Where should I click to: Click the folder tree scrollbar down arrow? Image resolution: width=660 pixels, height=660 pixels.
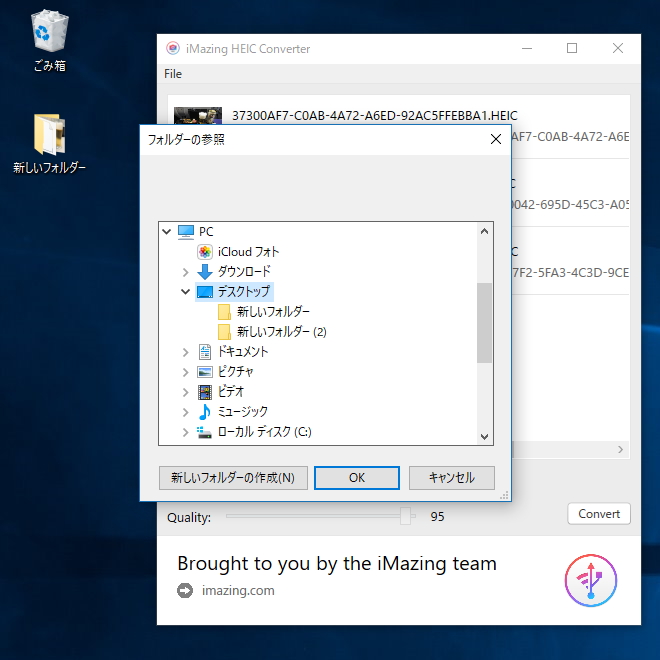[484, 437]
